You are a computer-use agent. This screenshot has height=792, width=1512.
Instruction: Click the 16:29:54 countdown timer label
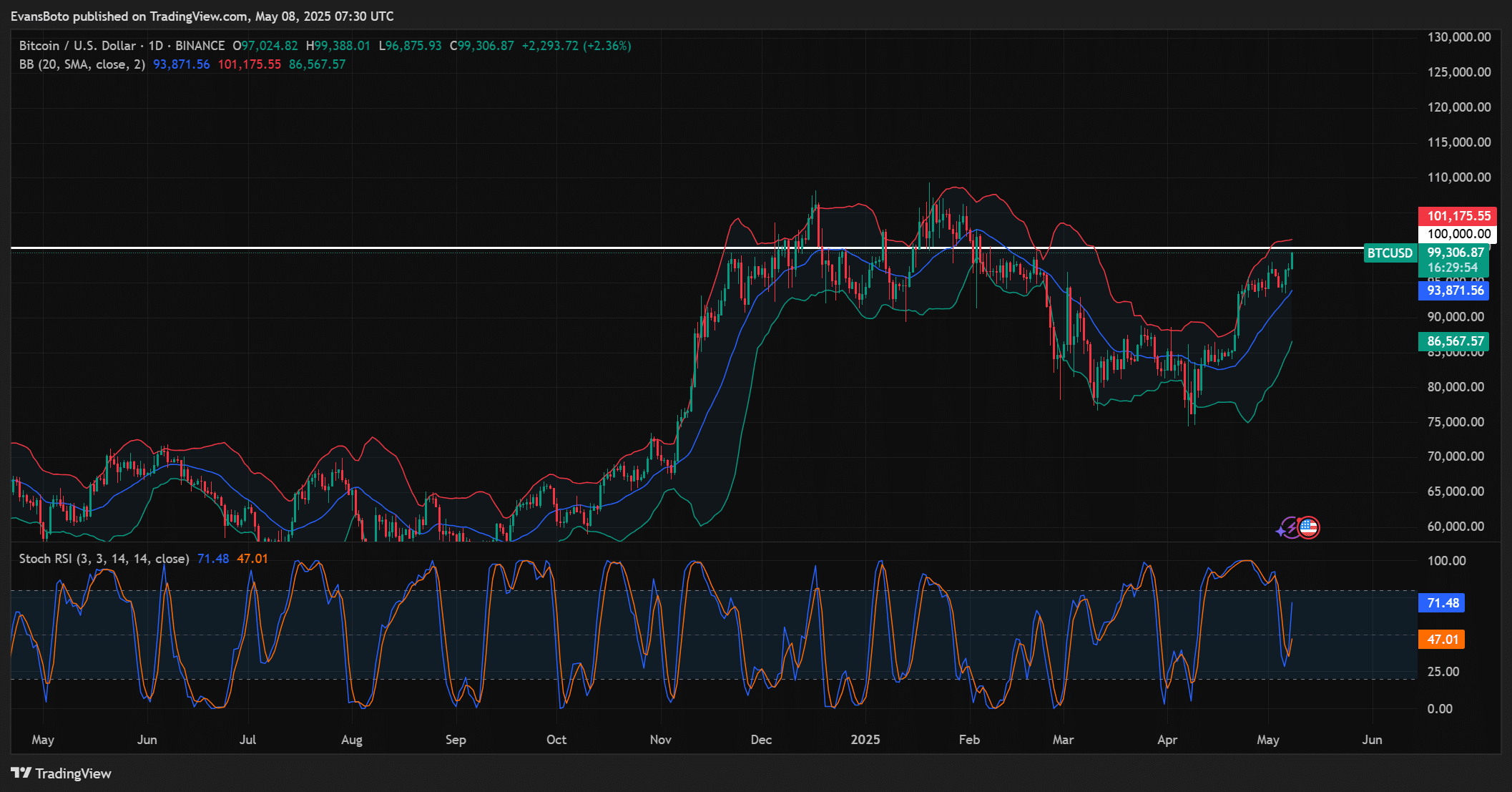point(1453,268)
